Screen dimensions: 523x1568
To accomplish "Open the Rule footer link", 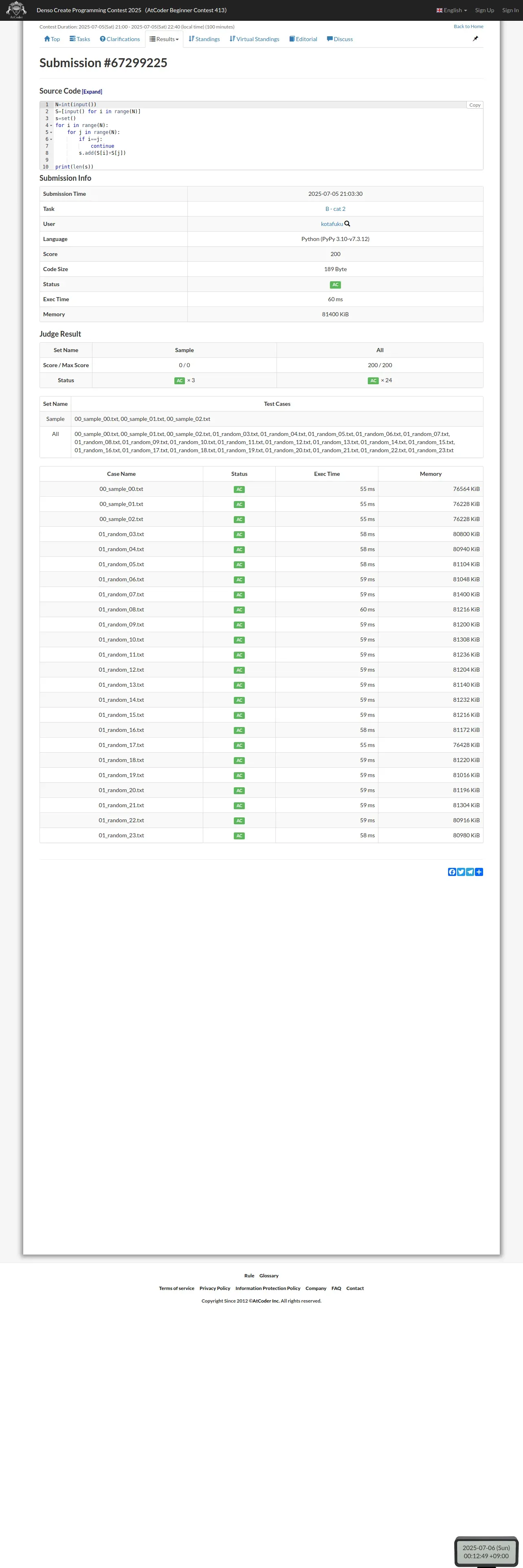I will point(249,1275).
